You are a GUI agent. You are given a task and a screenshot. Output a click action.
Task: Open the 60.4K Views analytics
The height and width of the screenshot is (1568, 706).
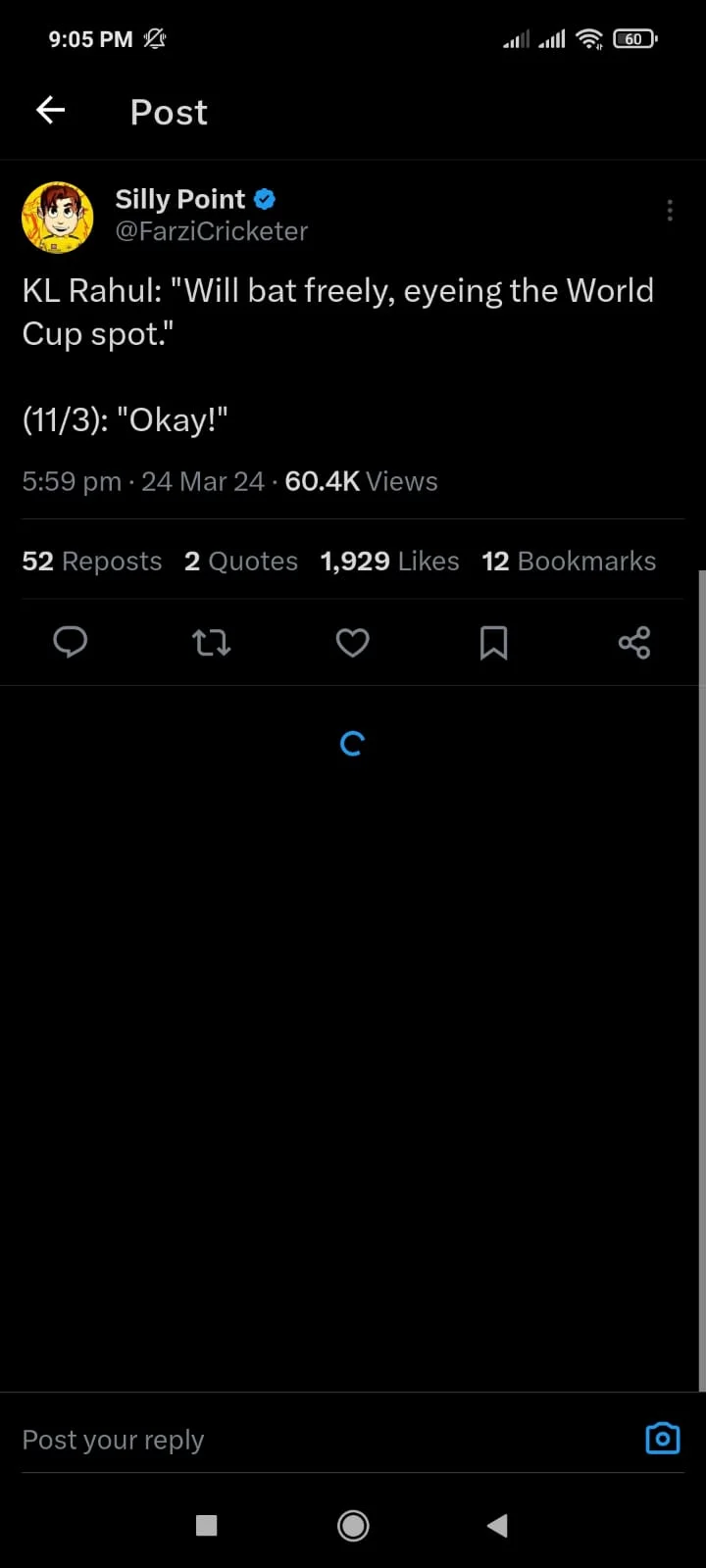361,481
